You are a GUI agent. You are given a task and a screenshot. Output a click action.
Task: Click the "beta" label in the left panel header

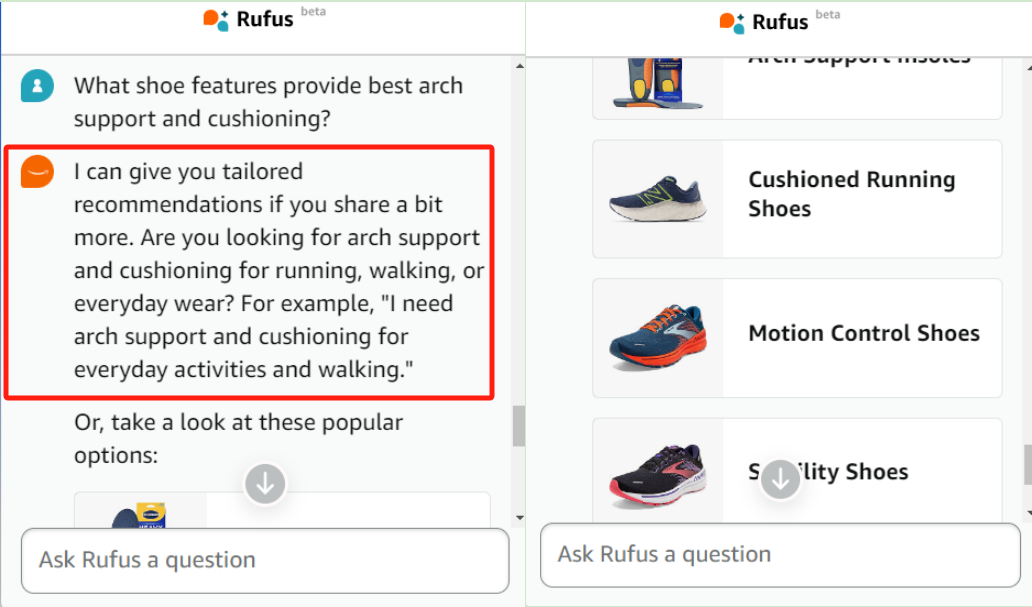point(313,11)
